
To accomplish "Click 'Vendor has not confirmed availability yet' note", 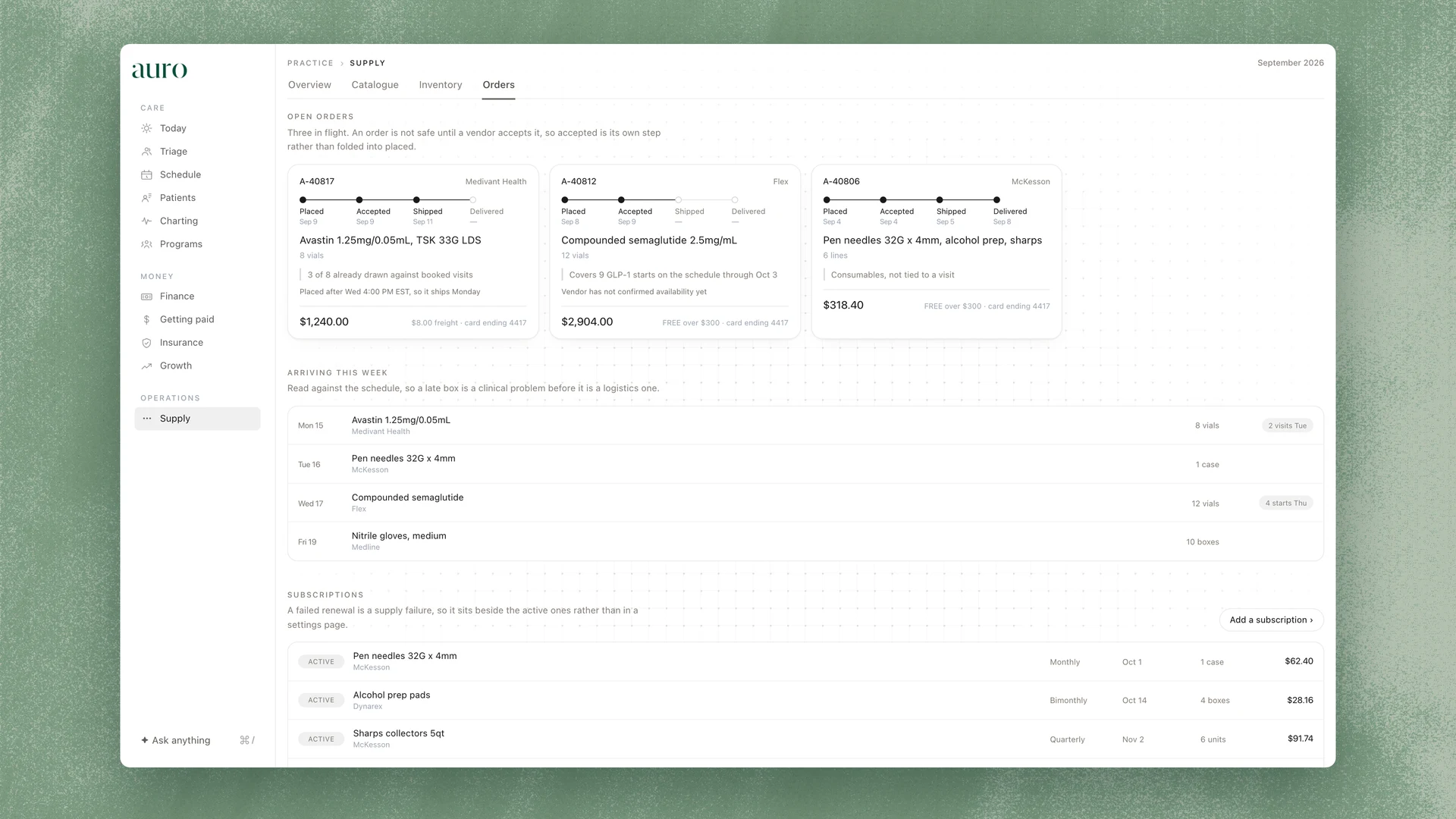I will coord(633,292).
